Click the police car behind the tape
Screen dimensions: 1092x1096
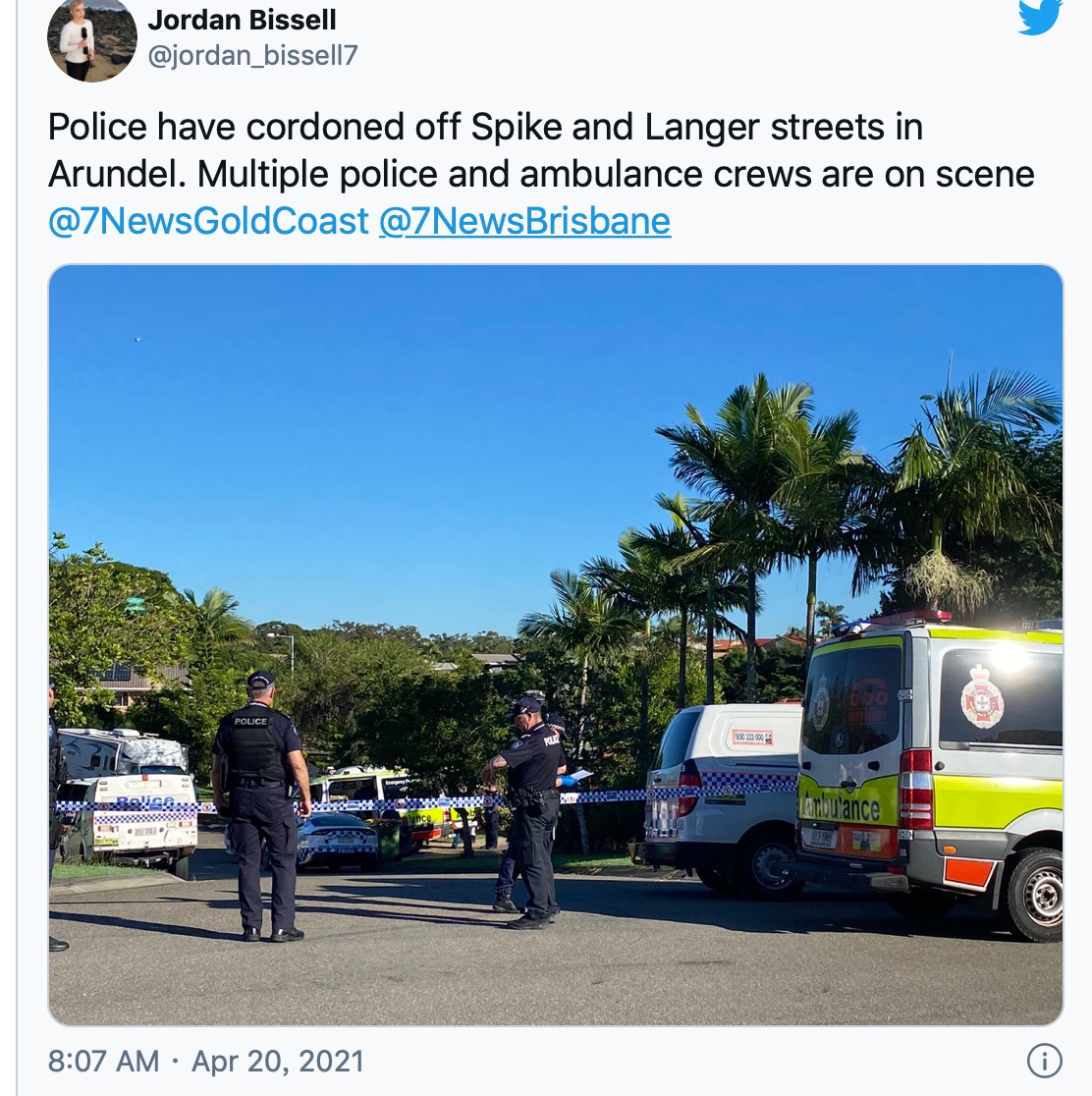pyautogui.click(x=337, y=841)
